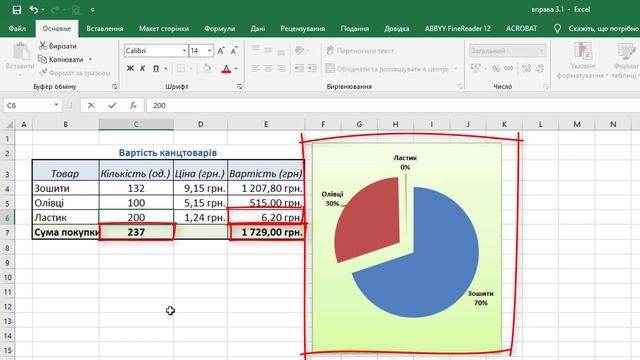Decrease font size with the smaller A
This screenshot has height=360, width=640.
[x=234, y=51]
